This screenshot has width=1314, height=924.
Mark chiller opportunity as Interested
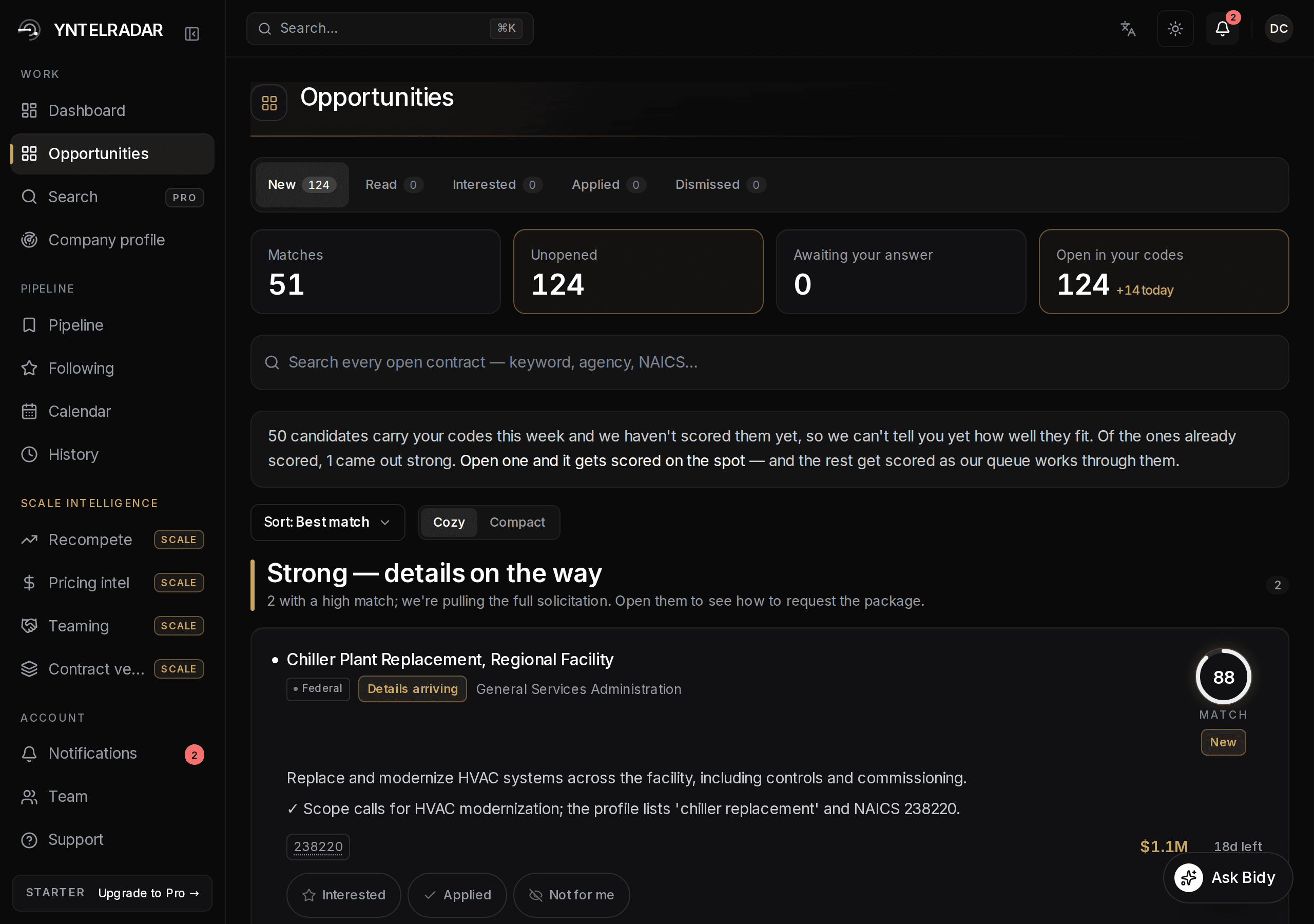tap(343, 895)
